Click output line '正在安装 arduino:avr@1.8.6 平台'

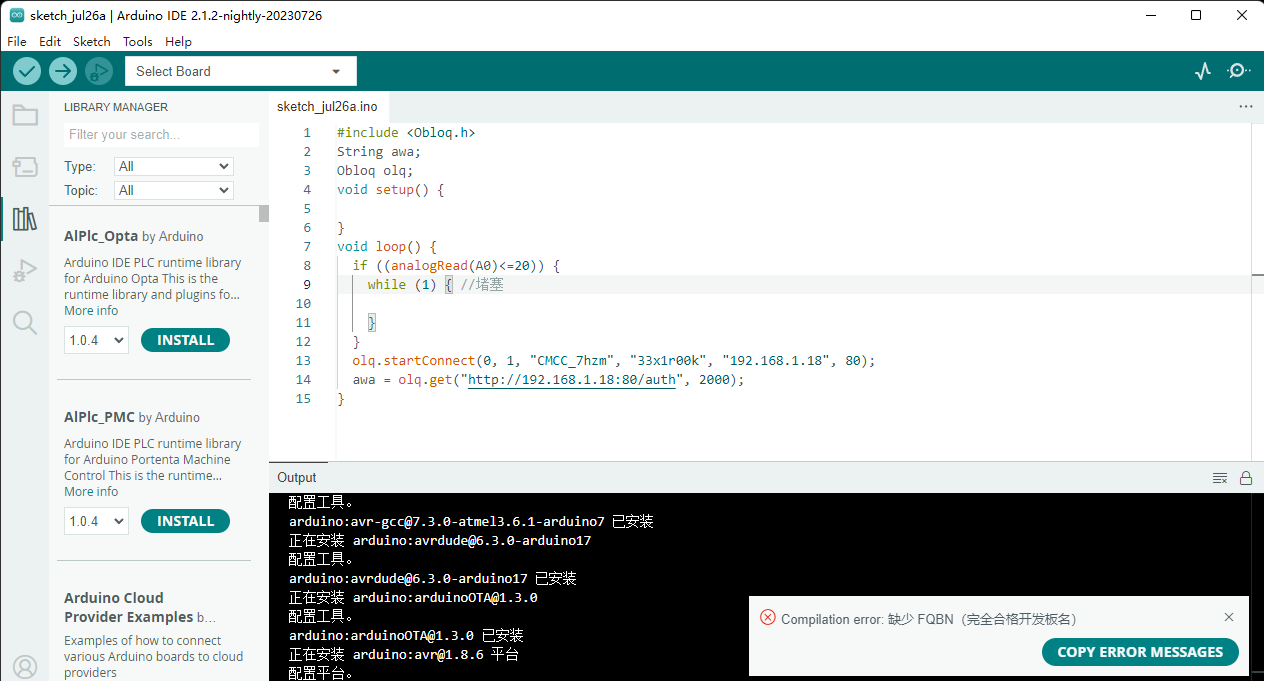coord(404,654)
